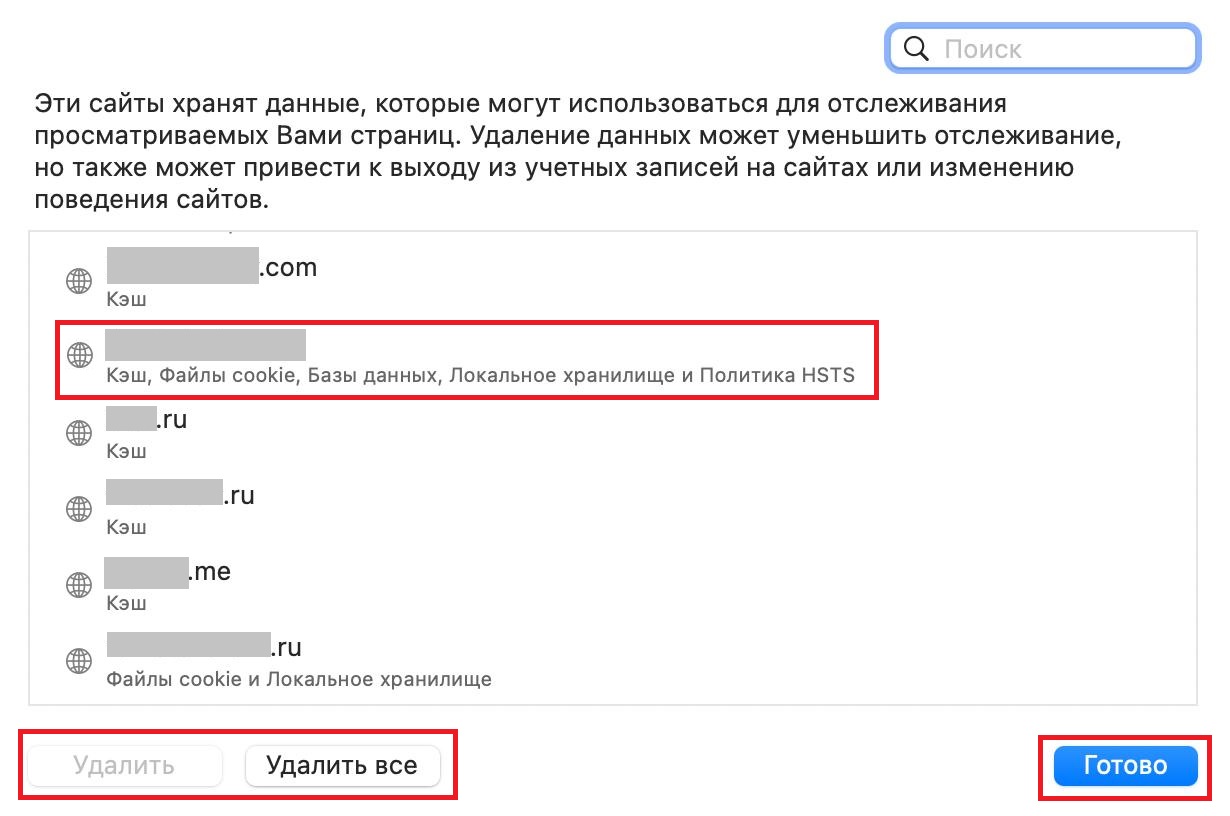Viewport: 1230px width, 816px height.
Task: Click the magnifying glass search icon
Action: (917, 49)
